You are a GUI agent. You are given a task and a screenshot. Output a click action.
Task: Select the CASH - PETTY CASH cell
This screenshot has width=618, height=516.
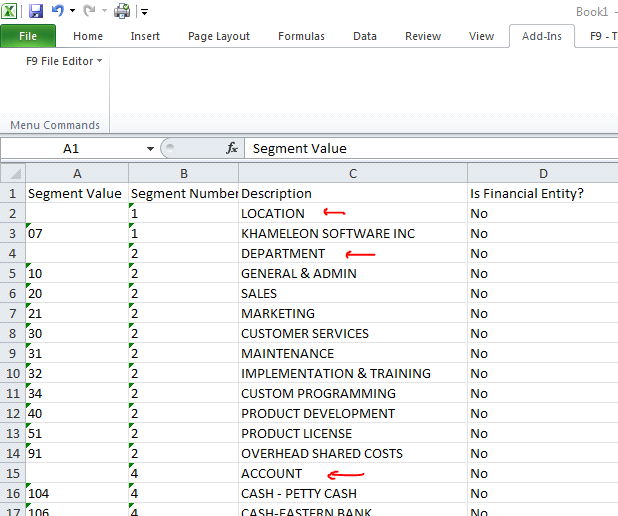click(353, 494)
